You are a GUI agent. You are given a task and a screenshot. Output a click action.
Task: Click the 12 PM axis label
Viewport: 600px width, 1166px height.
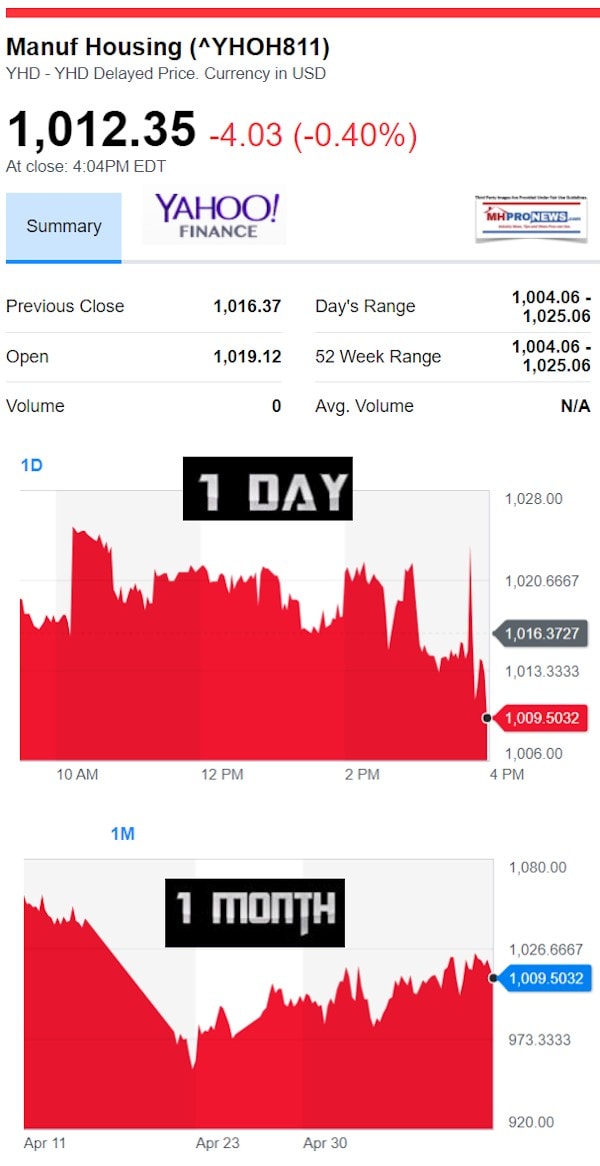point(222,775)
